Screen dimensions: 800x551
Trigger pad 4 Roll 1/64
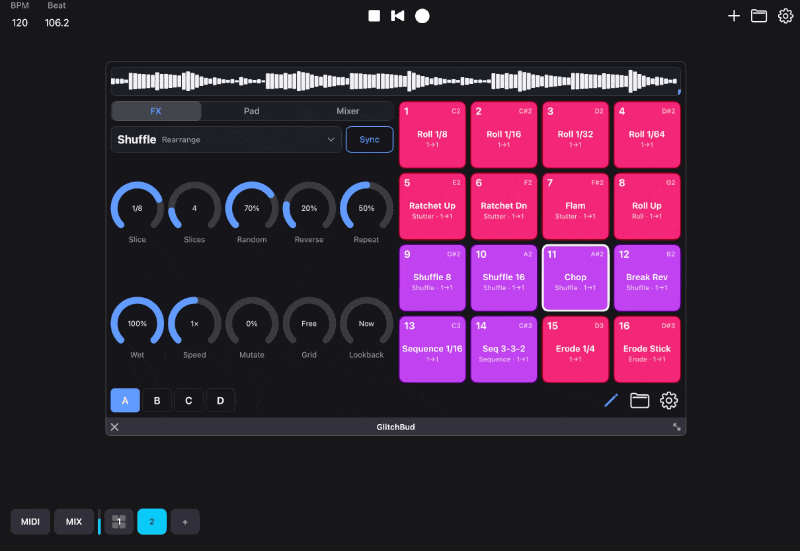[647, 135]
